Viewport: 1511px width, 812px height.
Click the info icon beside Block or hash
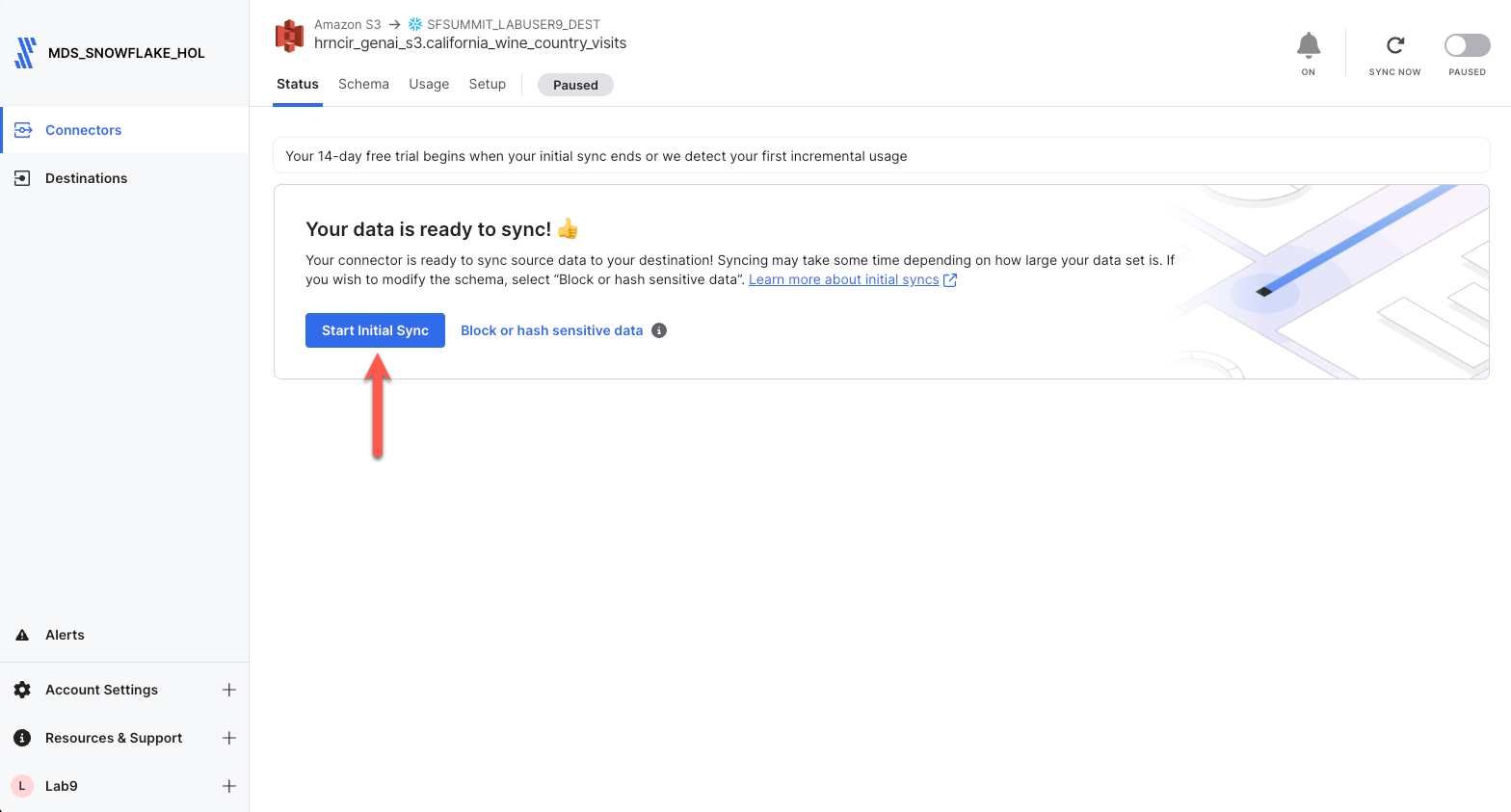pos(659,330)
